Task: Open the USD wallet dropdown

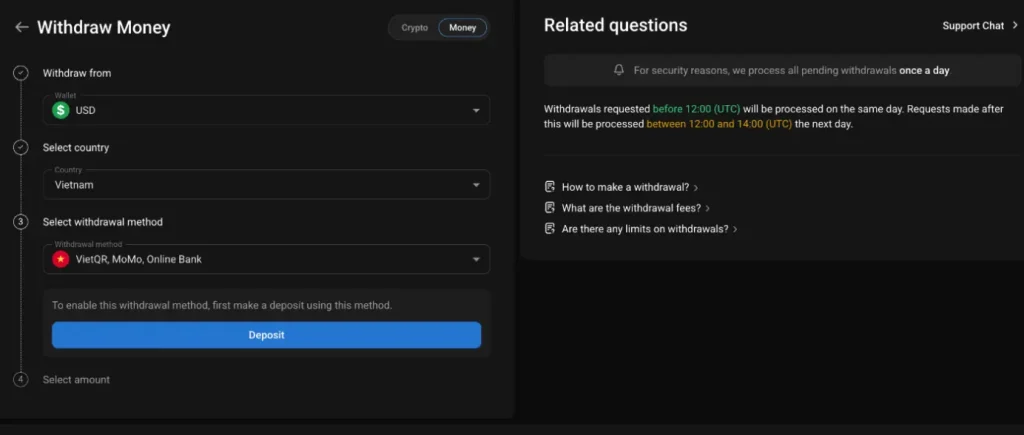Action: (x=266, y=110)
